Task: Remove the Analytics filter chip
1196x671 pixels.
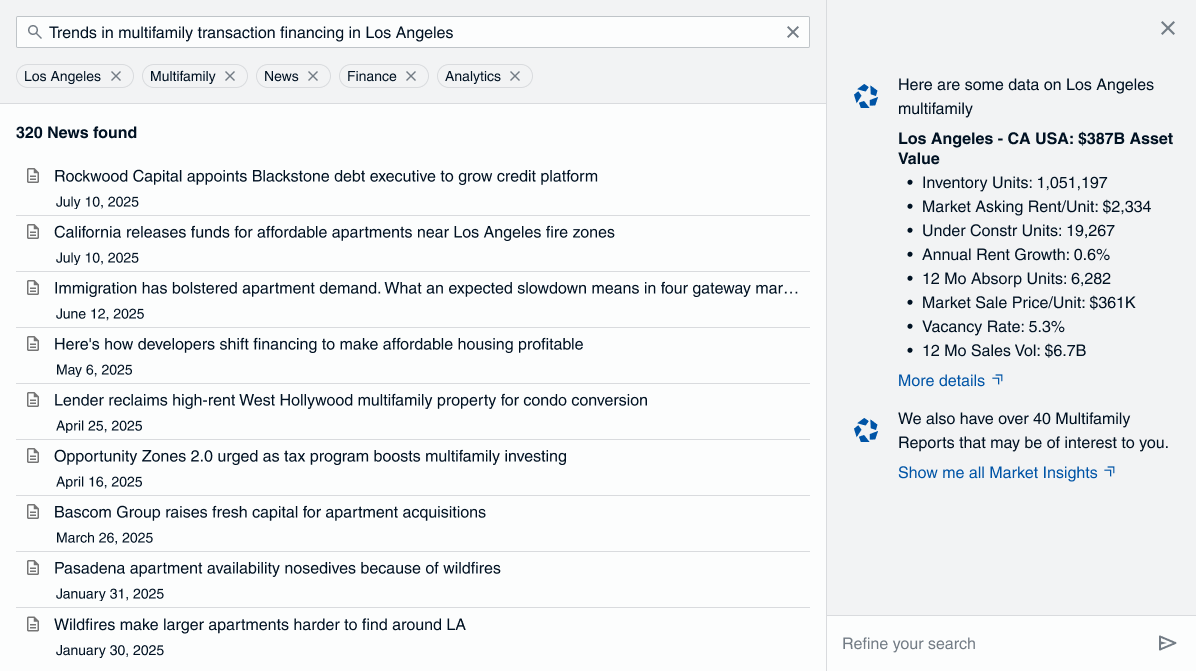Action: pos(515,76)
